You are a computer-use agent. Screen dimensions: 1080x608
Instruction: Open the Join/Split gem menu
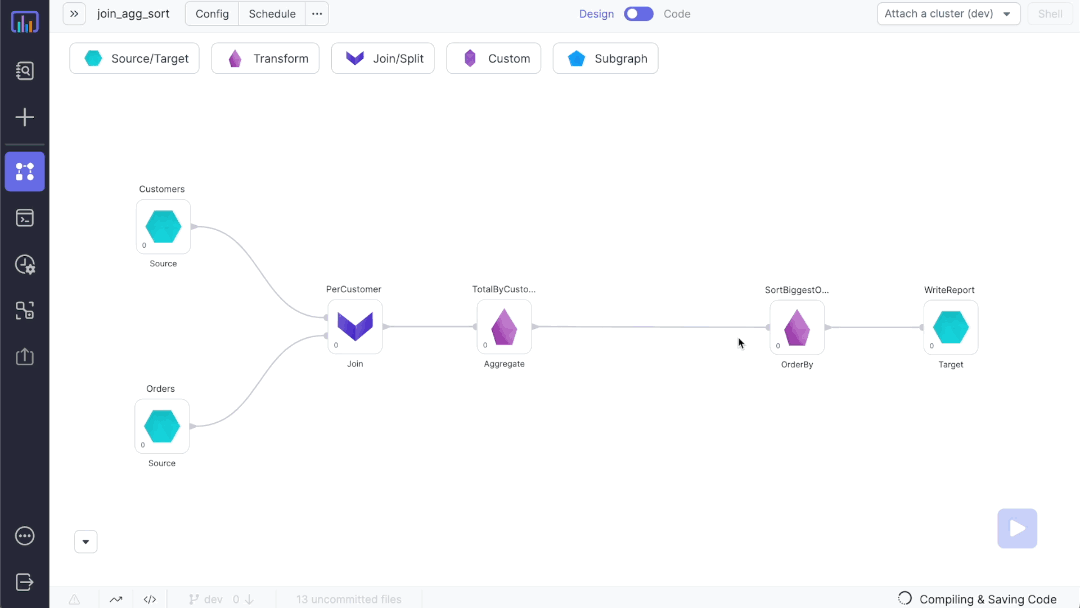(383, 59)
